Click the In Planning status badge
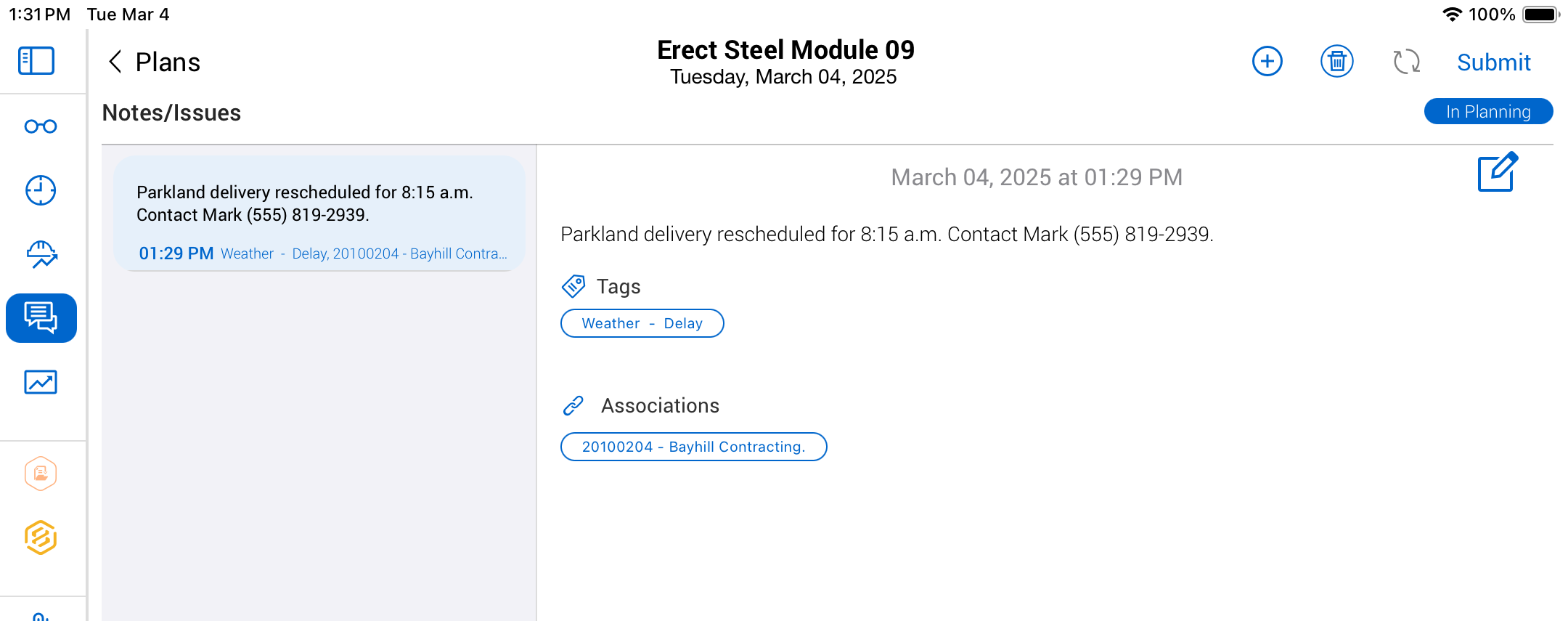 [x=1488, y=112]
